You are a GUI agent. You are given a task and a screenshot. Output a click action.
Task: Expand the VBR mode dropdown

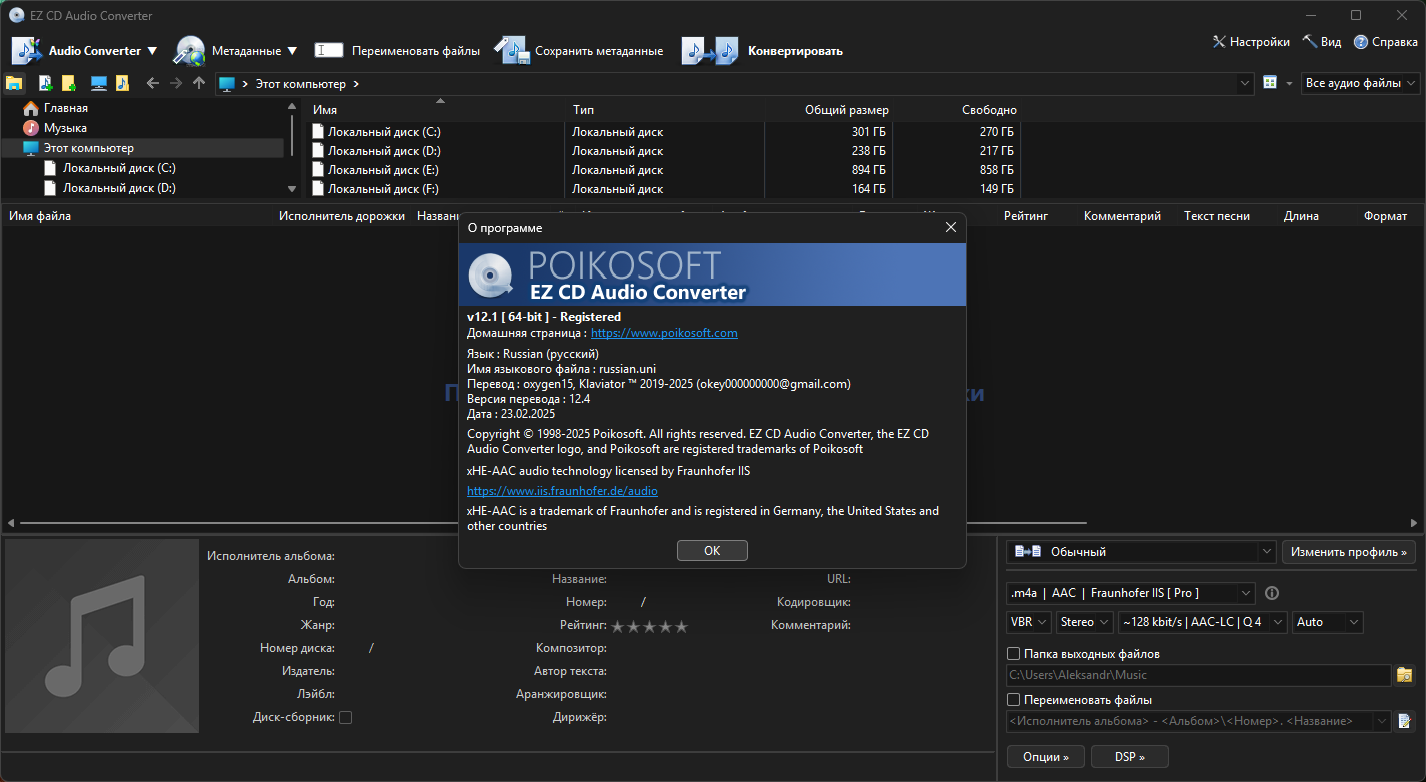tap(1029, 622)
